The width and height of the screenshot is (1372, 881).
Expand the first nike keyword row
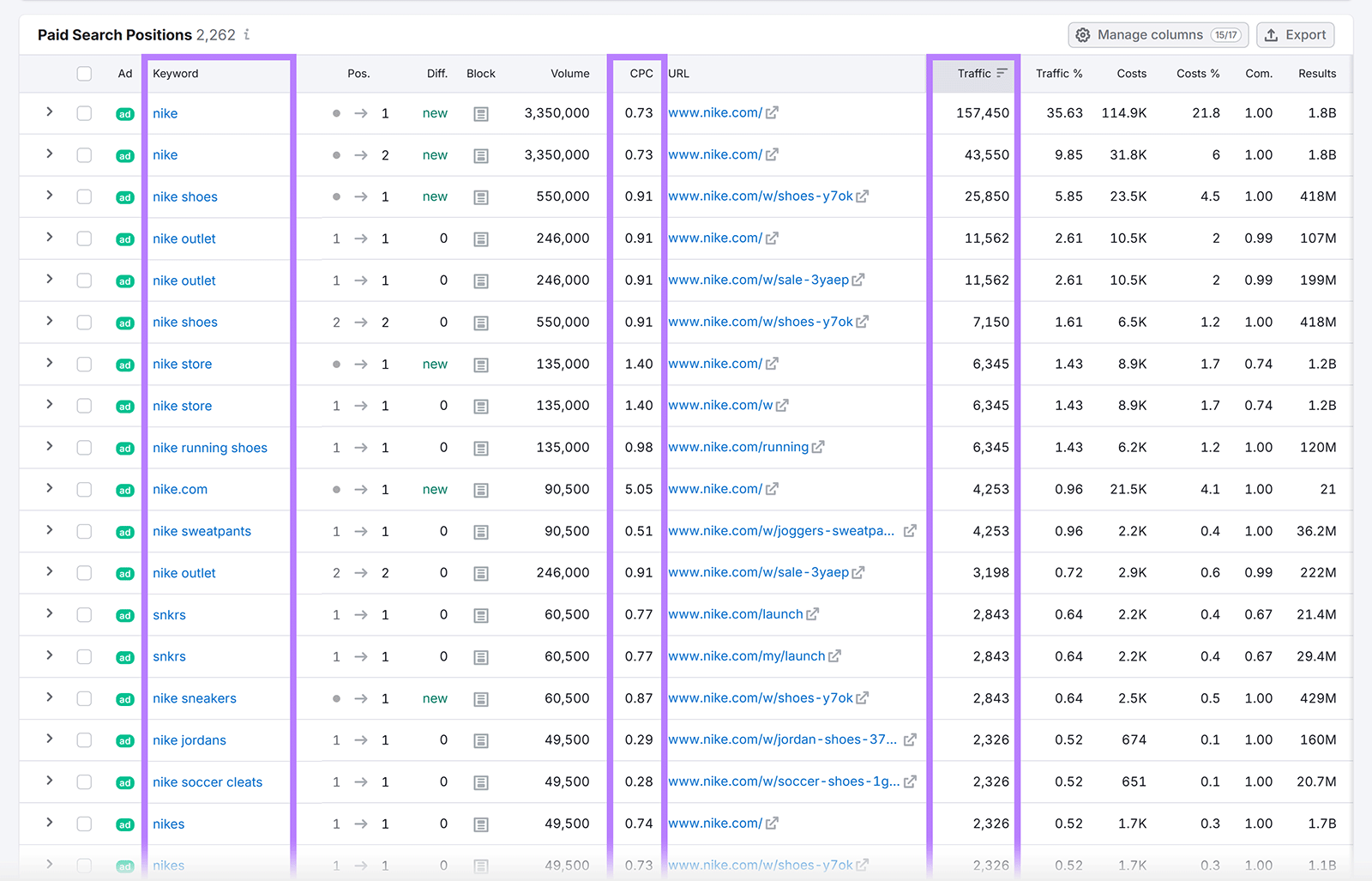50,112
